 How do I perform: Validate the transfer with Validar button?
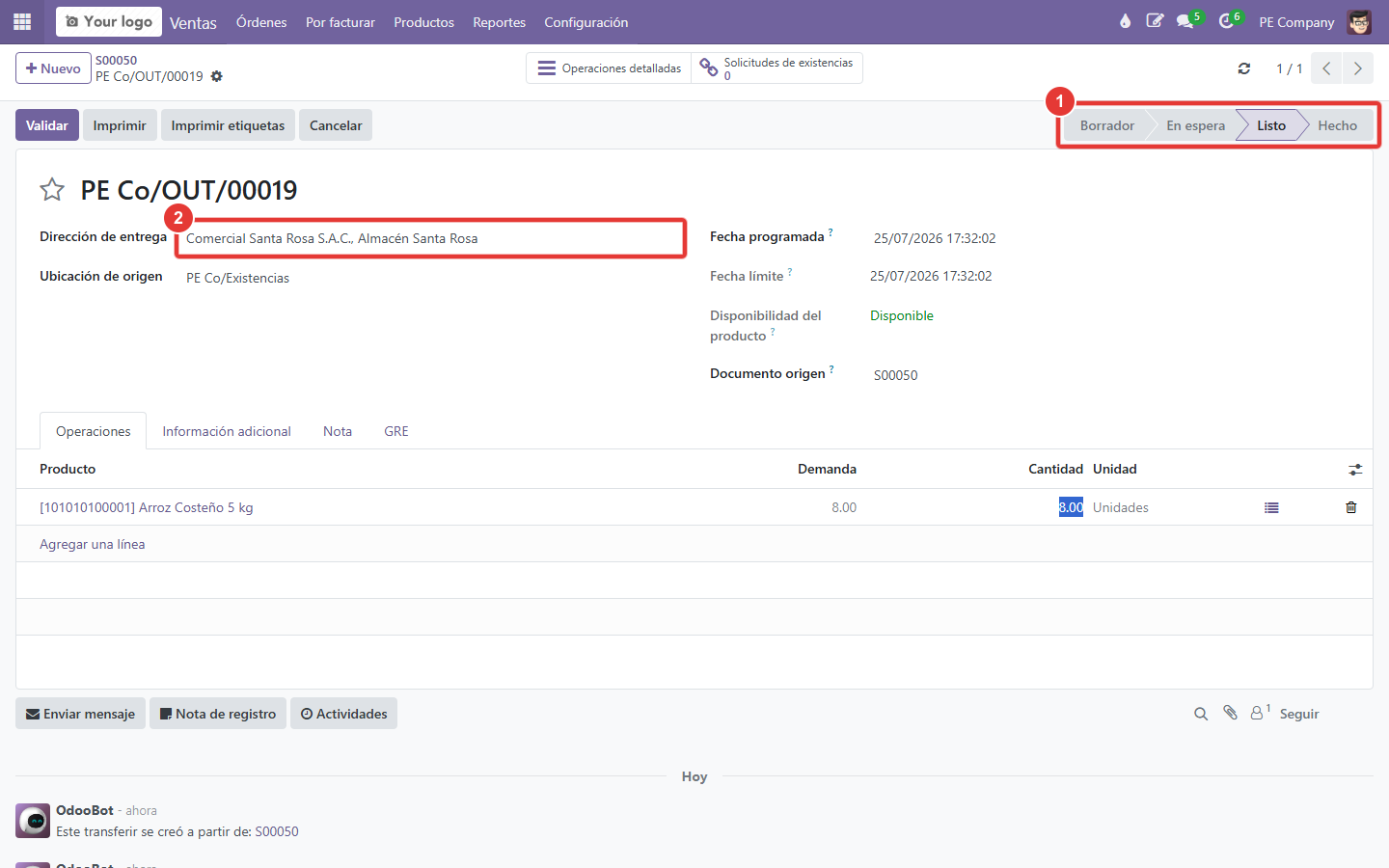pos(47,125)
